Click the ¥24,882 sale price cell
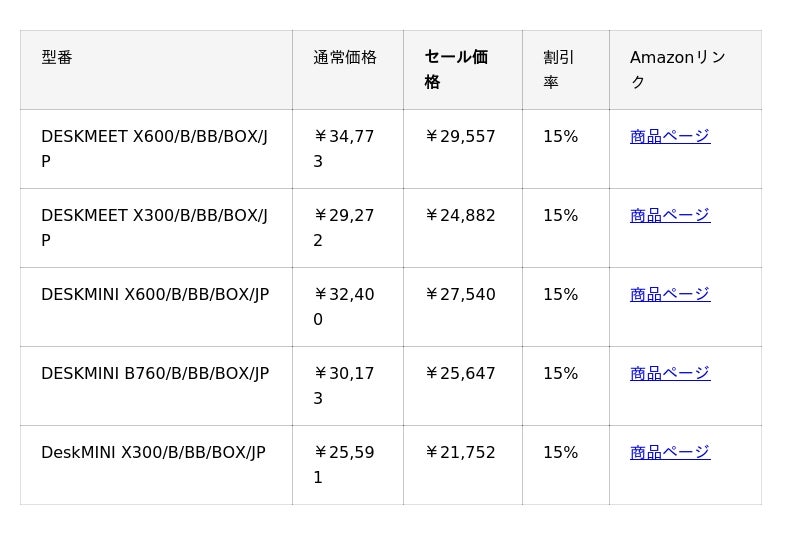 point(460,215)
